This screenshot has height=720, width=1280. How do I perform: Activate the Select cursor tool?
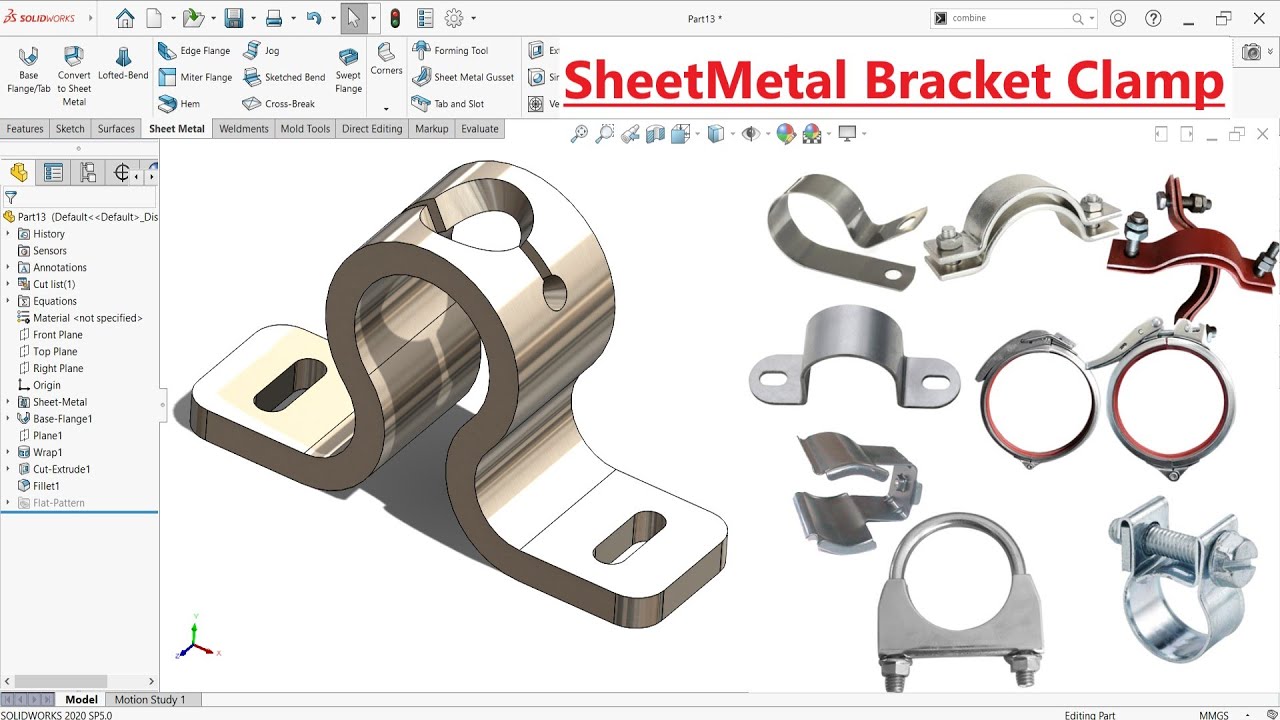point(354,18)
